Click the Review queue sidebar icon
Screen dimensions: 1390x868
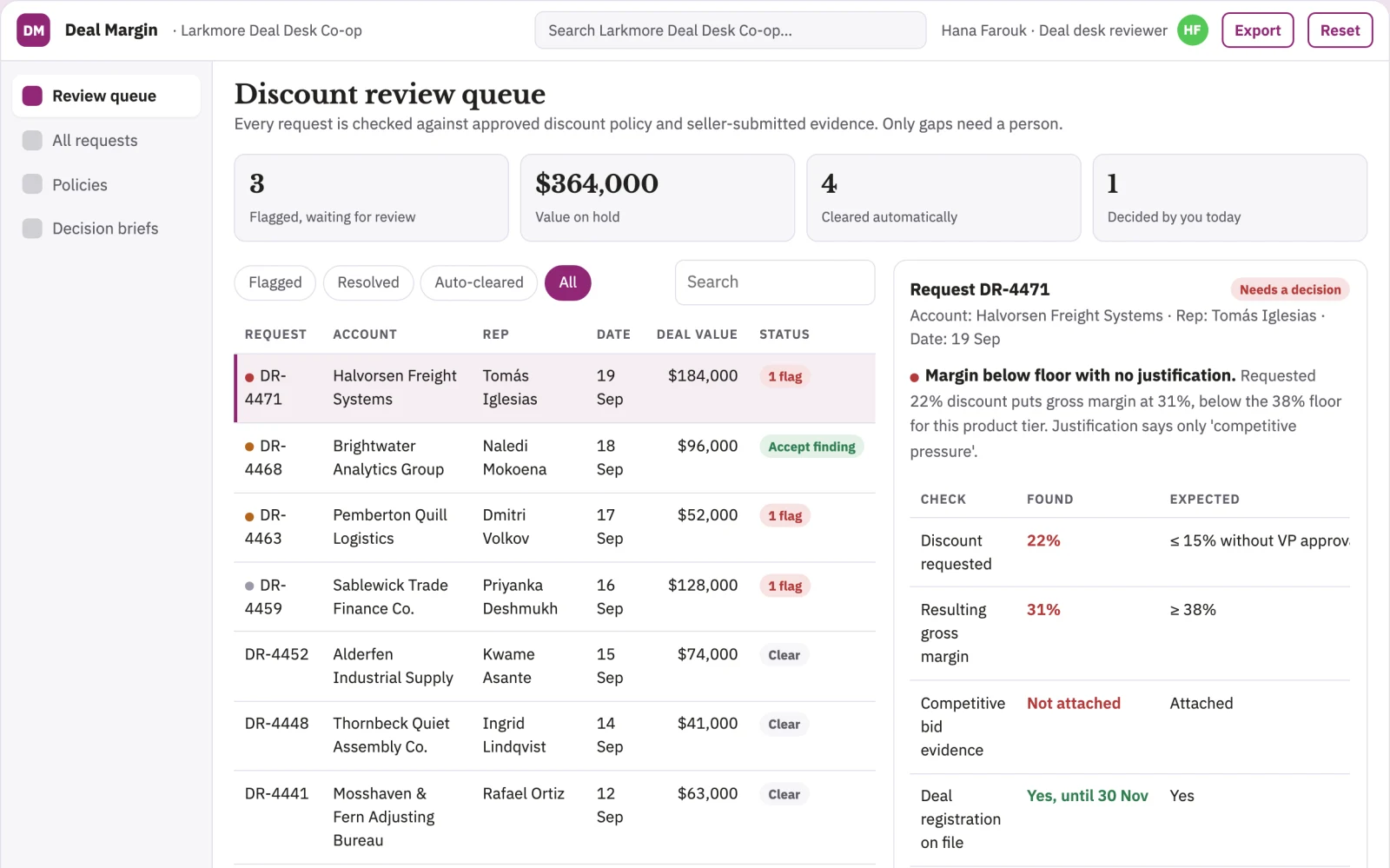[32, 96]
